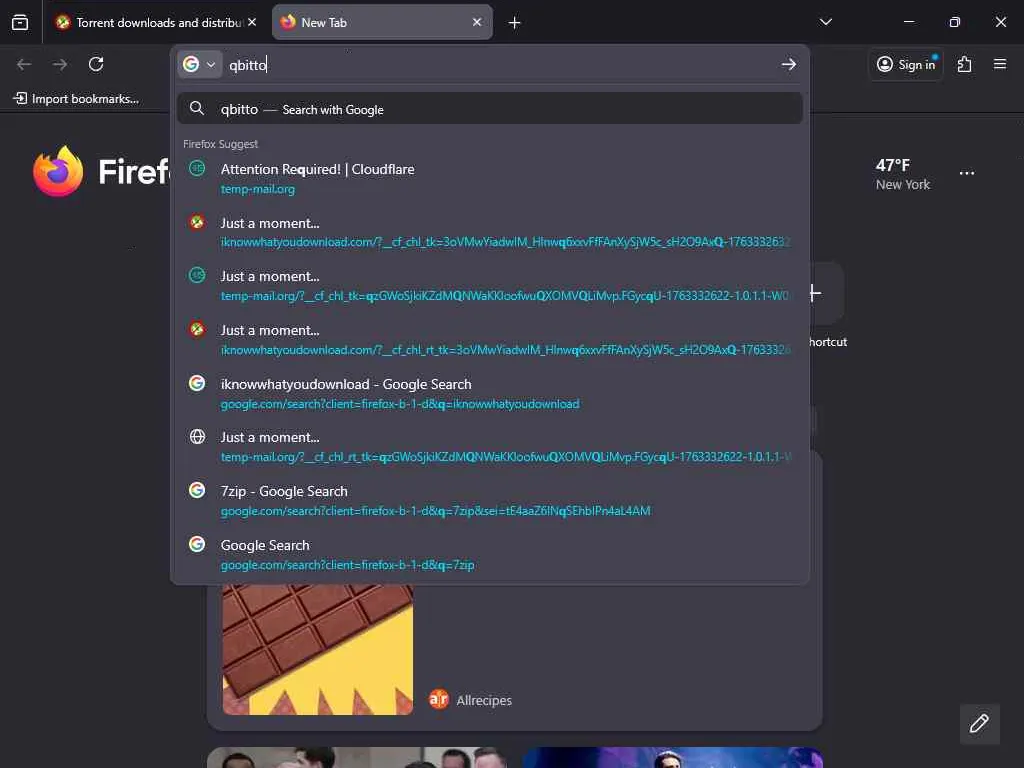Click the pencil customize new tab button
Viewport: 1024px width, 768px height.
pos(979,724)
